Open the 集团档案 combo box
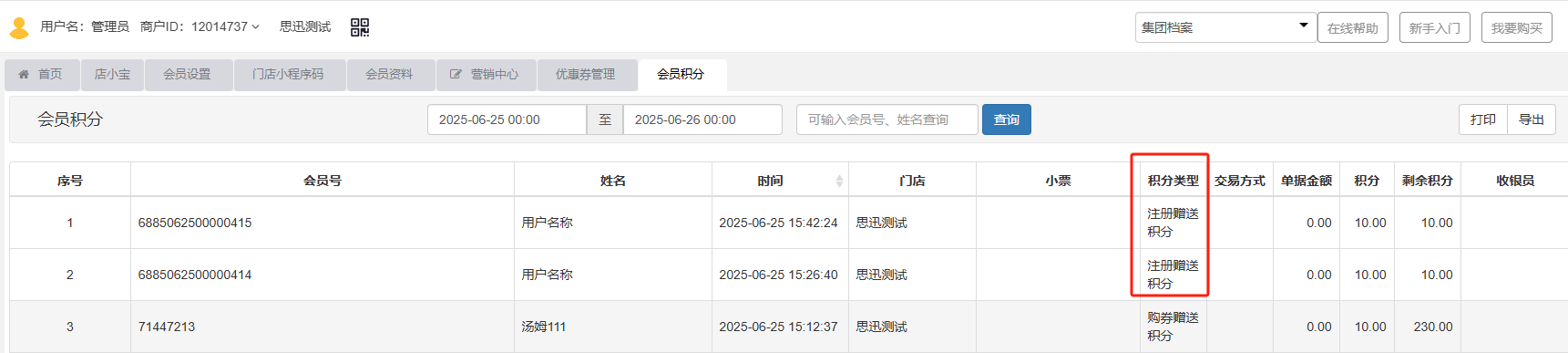The image size is (1568, 353). pos(1225,27)
